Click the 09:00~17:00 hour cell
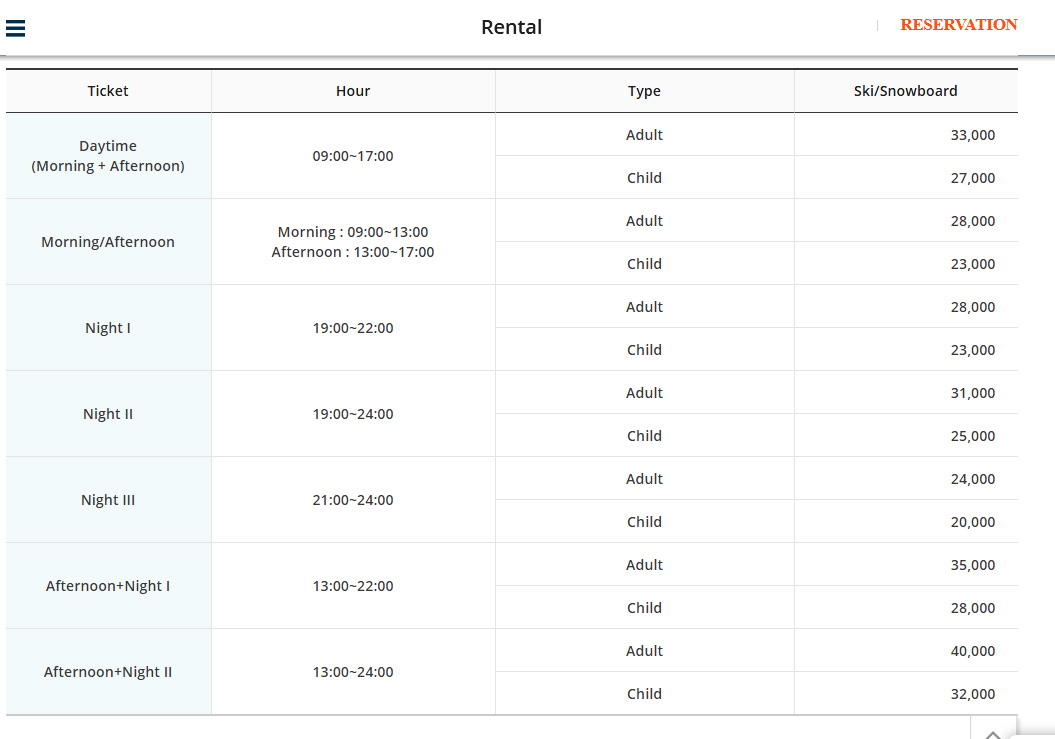This screenshot has width=1055, height=739. tap(353, 156)
